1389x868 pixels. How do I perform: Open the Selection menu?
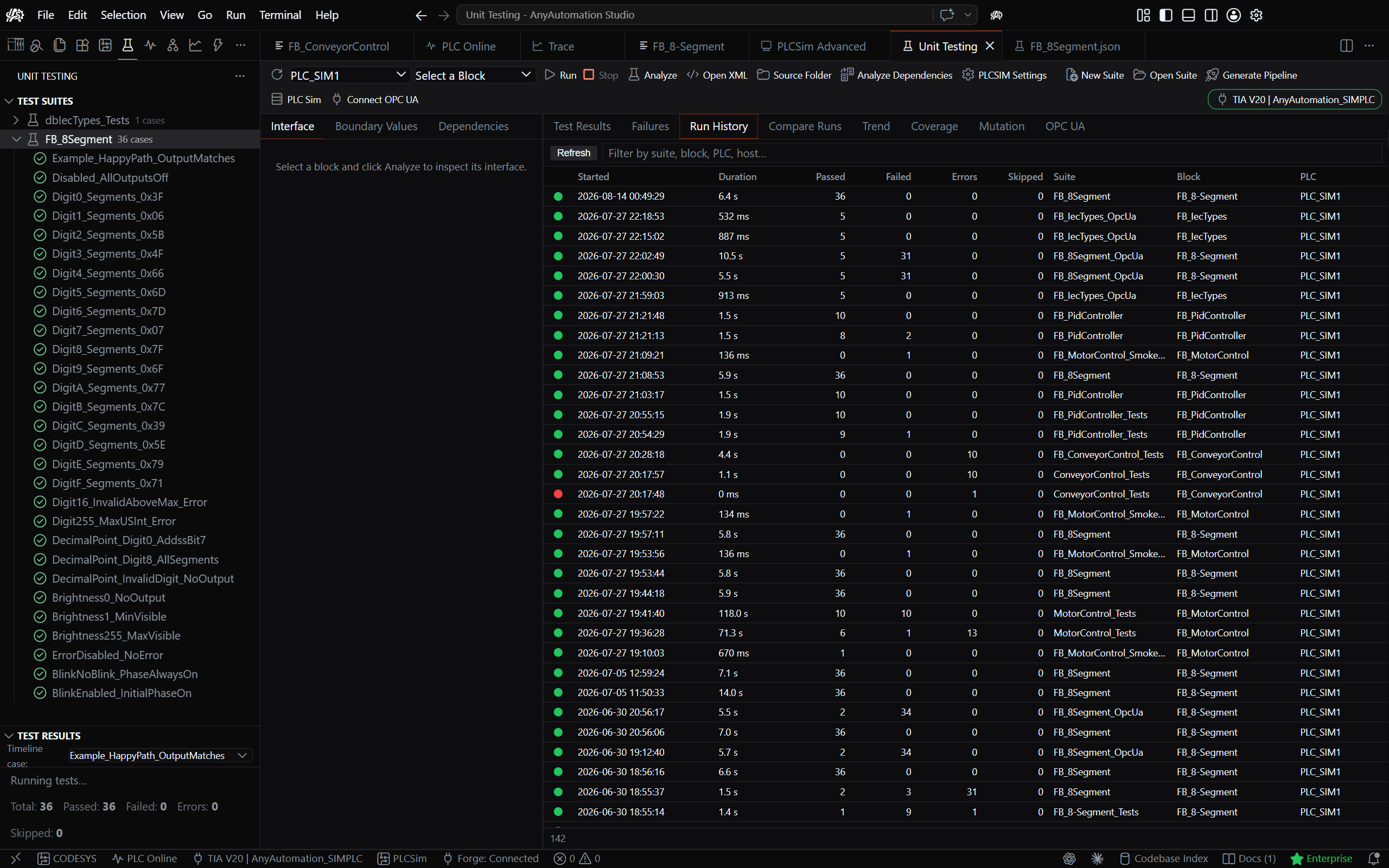[x=123, y=15]
